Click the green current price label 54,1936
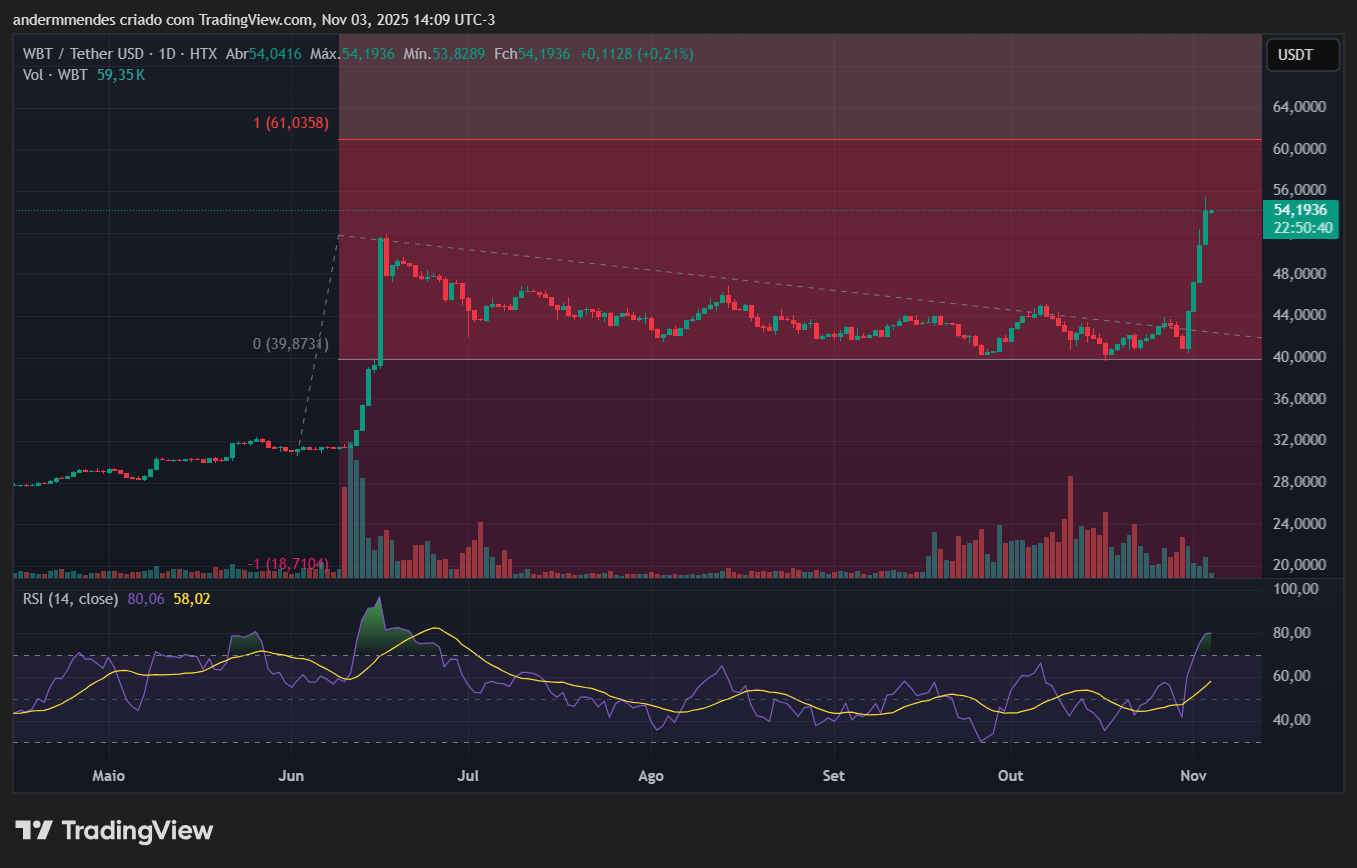 click(x=1299, y=211)
